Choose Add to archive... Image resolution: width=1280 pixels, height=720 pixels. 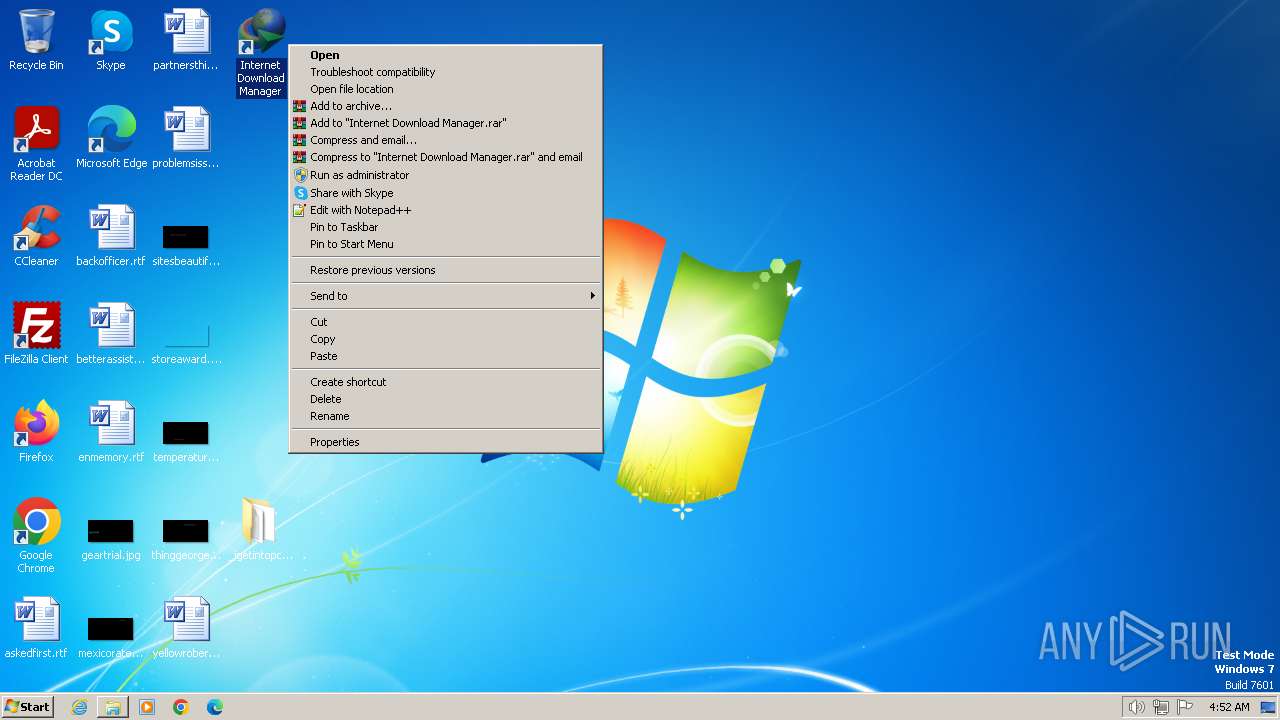[446, 106]
